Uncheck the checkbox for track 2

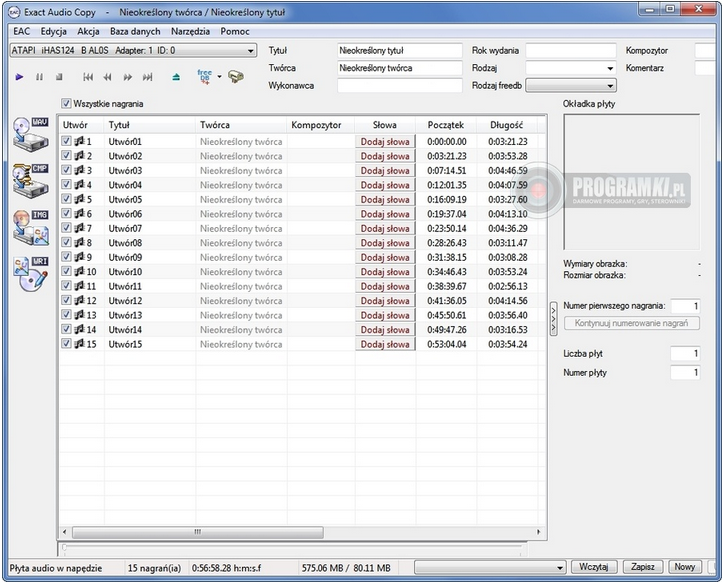[66, 155]
